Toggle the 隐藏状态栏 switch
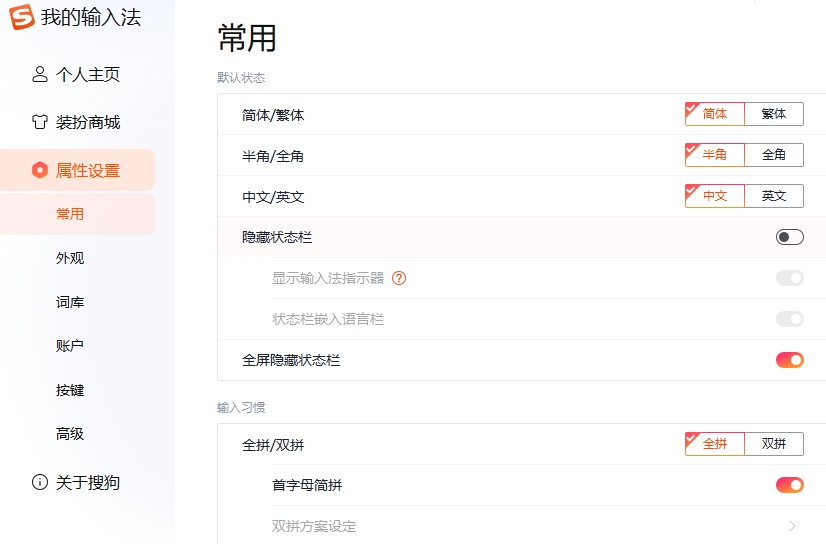This screenshot has width=826, height=544. pos(789,237)
